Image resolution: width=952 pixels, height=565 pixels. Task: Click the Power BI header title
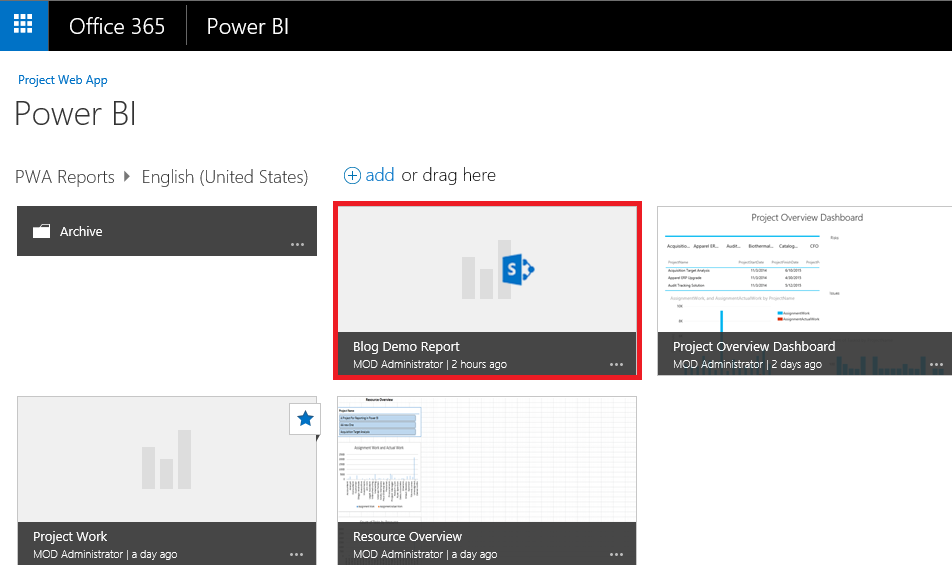click(248, 26)
